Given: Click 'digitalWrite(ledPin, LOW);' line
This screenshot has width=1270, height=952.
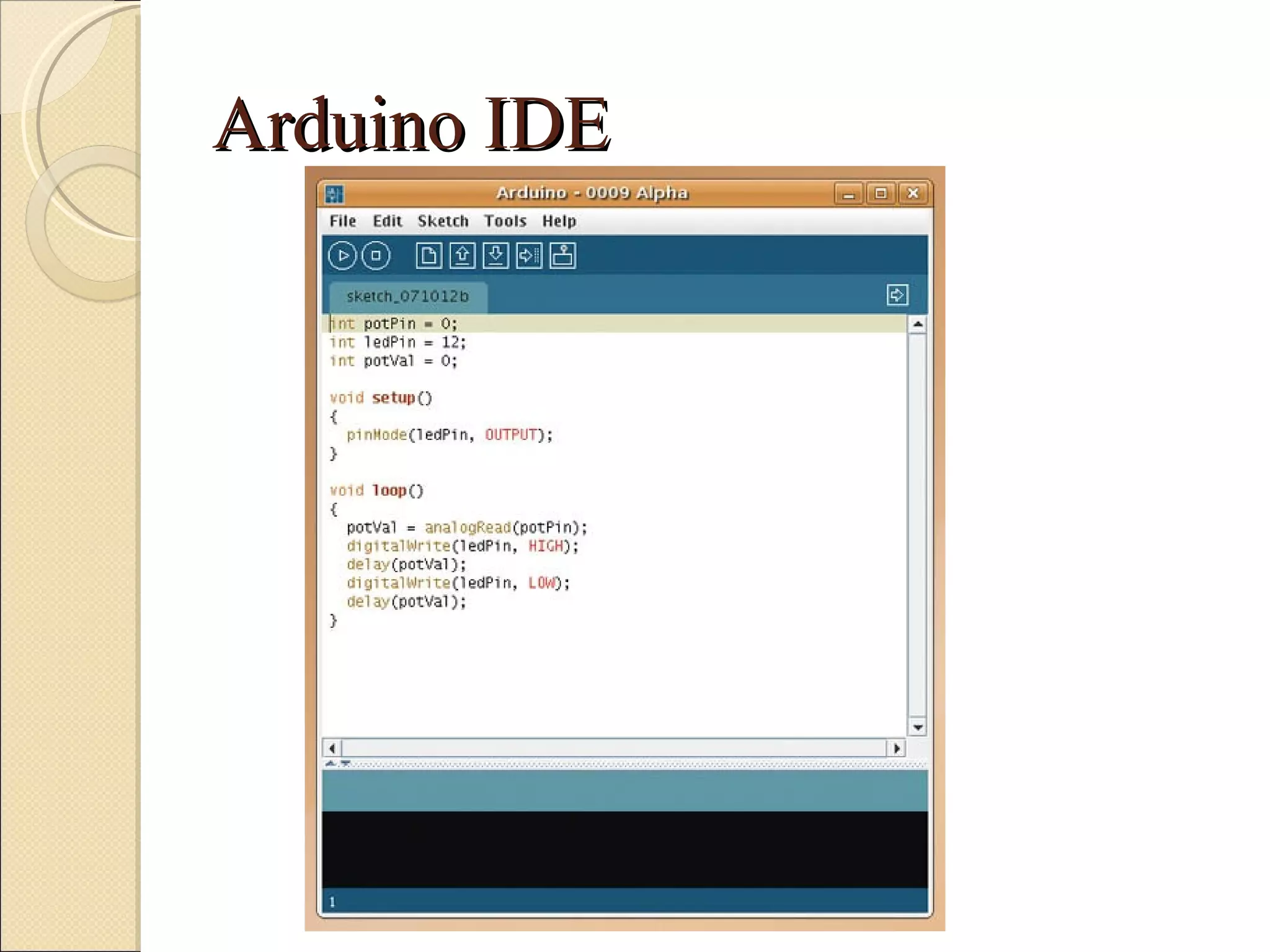Looking at the screenshot, I should tap(458, 583).
